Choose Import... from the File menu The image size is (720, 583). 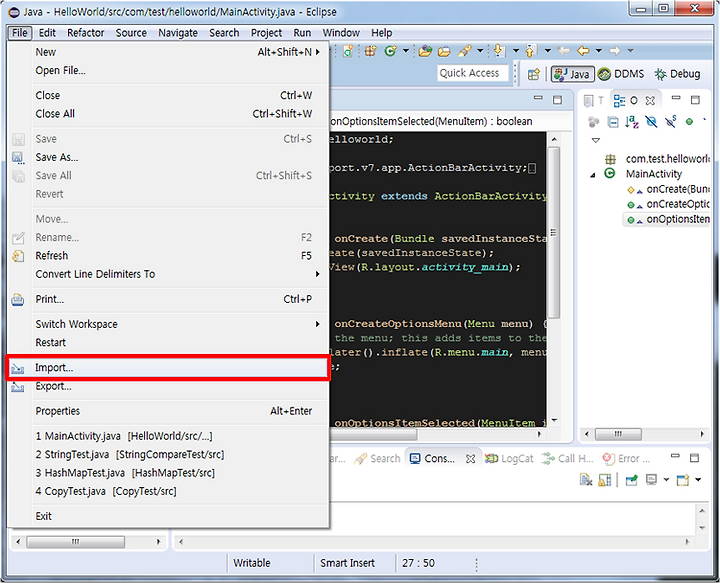(x=168, y=368)
